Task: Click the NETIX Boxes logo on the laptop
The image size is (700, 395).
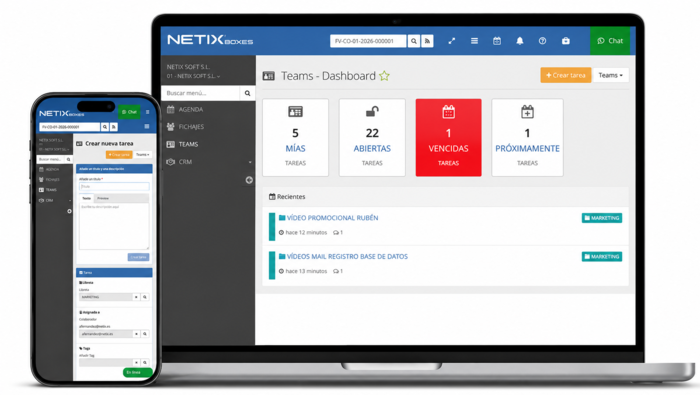Action: (x=210, y=40)
